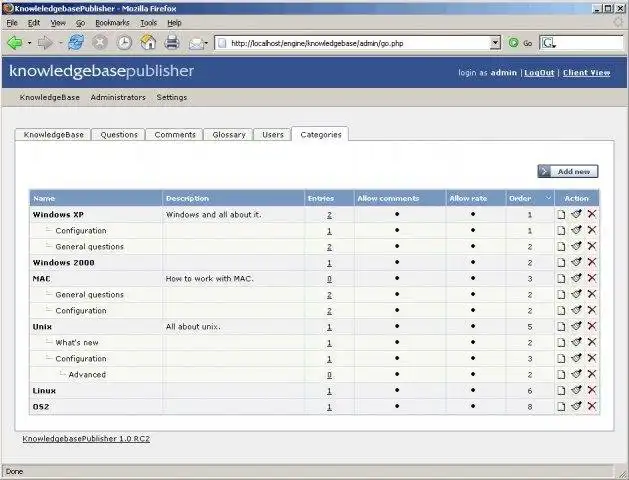Edit the OS2 category
This screenshot has height=480, width=629.
[576, 406]
